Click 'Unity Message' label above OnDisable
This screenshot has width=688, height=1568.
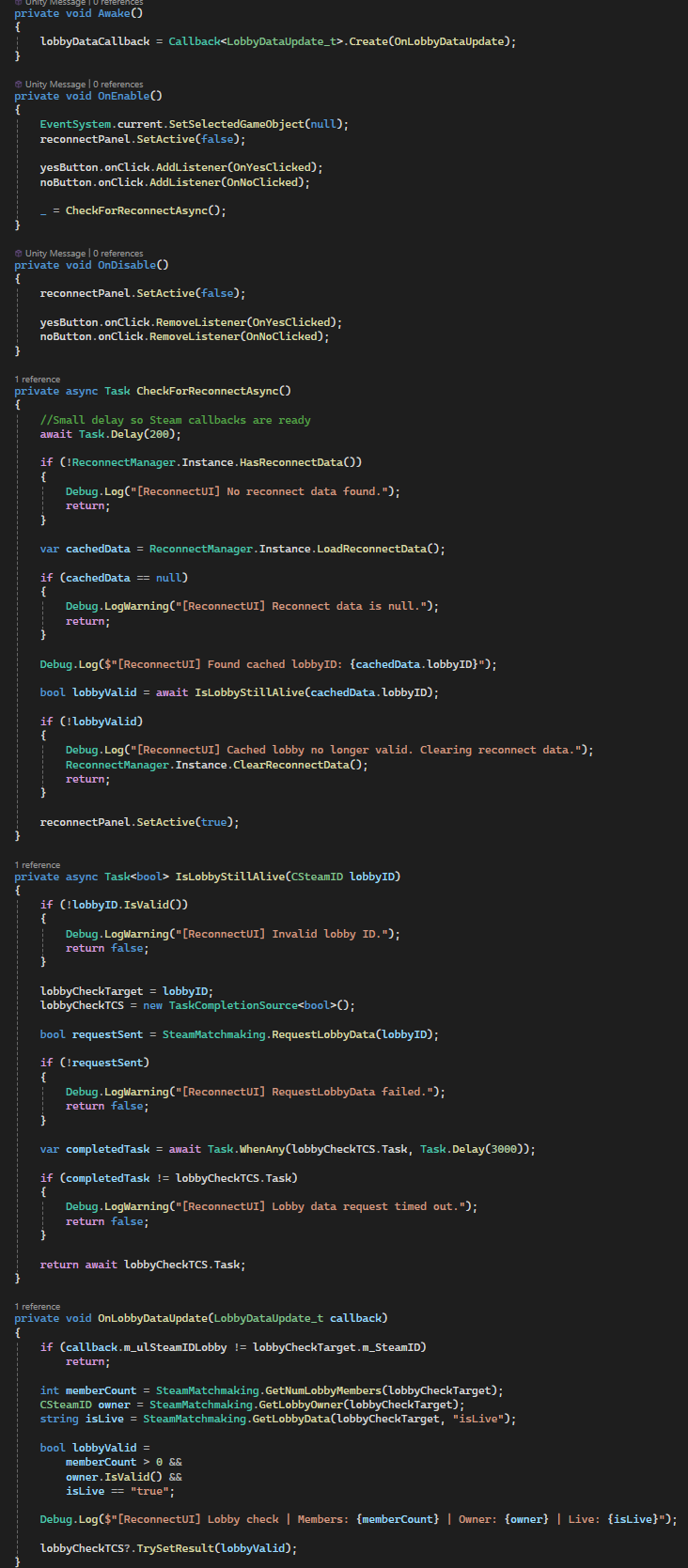click(x=55, y=254)
